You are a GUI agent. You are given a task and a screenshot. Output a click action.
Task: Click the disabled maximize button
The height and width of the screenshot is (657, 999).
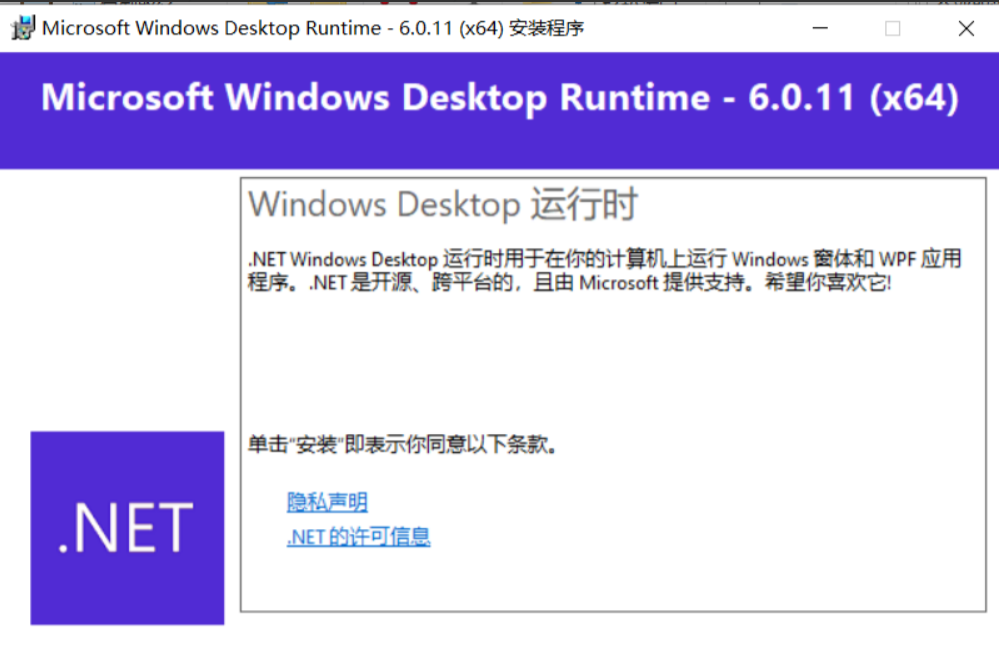pyautogui.click(x=893, y=28)
